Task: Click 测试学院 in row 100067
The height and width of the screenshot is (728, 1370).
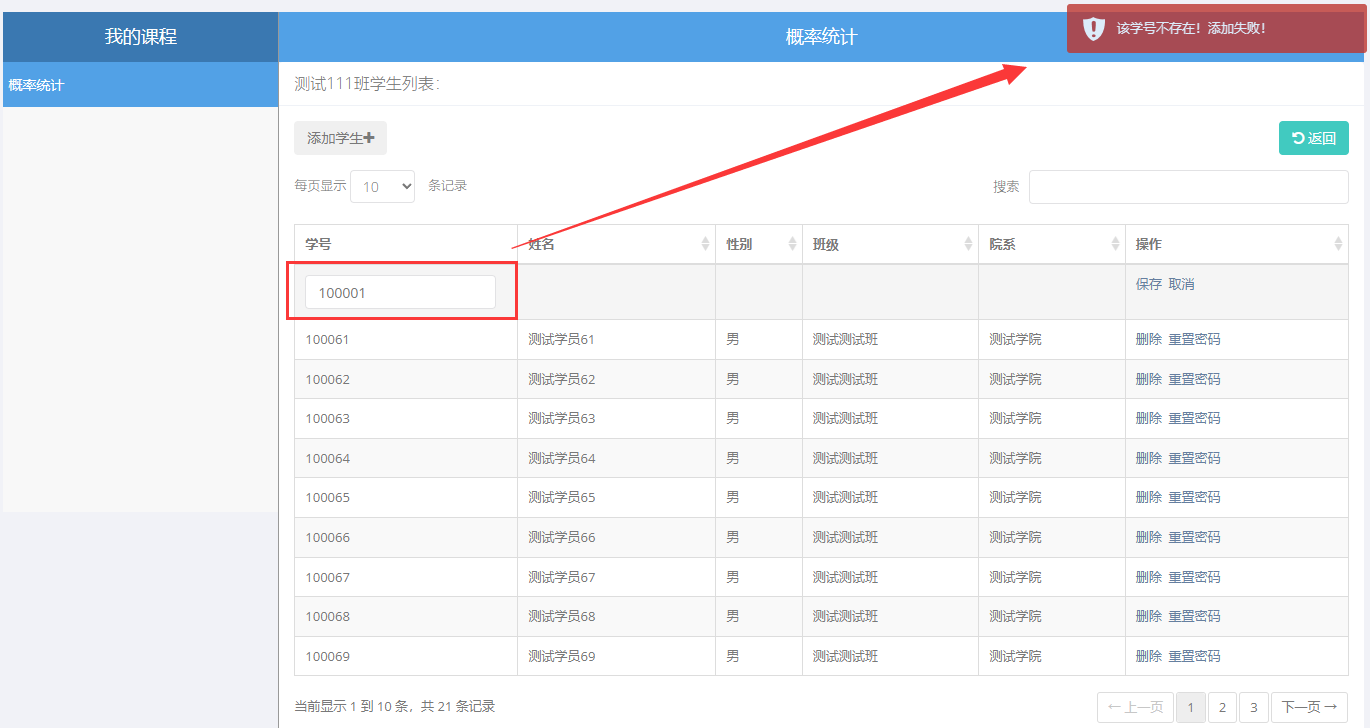Action: point(1016,577)
